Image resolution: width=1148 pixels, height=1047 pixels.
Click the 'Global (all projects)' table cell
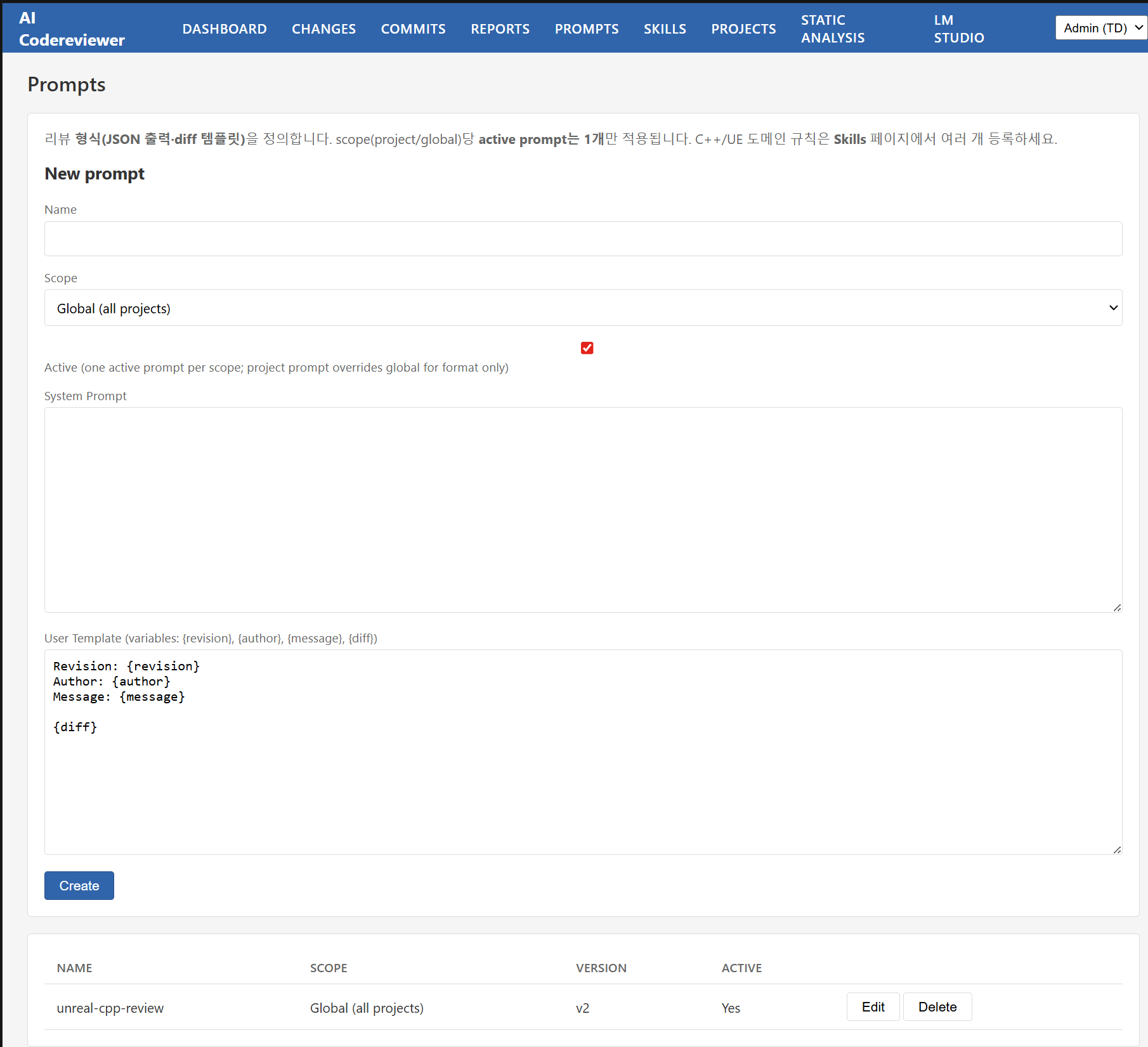coord(367,1008)
